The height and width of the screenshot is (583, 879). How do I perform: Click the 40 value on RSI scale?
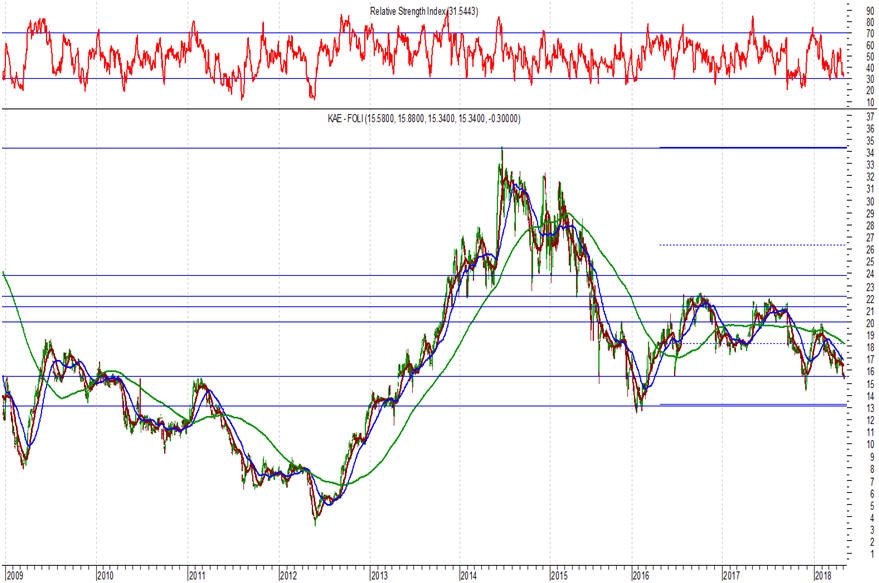click(x=870, y=68)
